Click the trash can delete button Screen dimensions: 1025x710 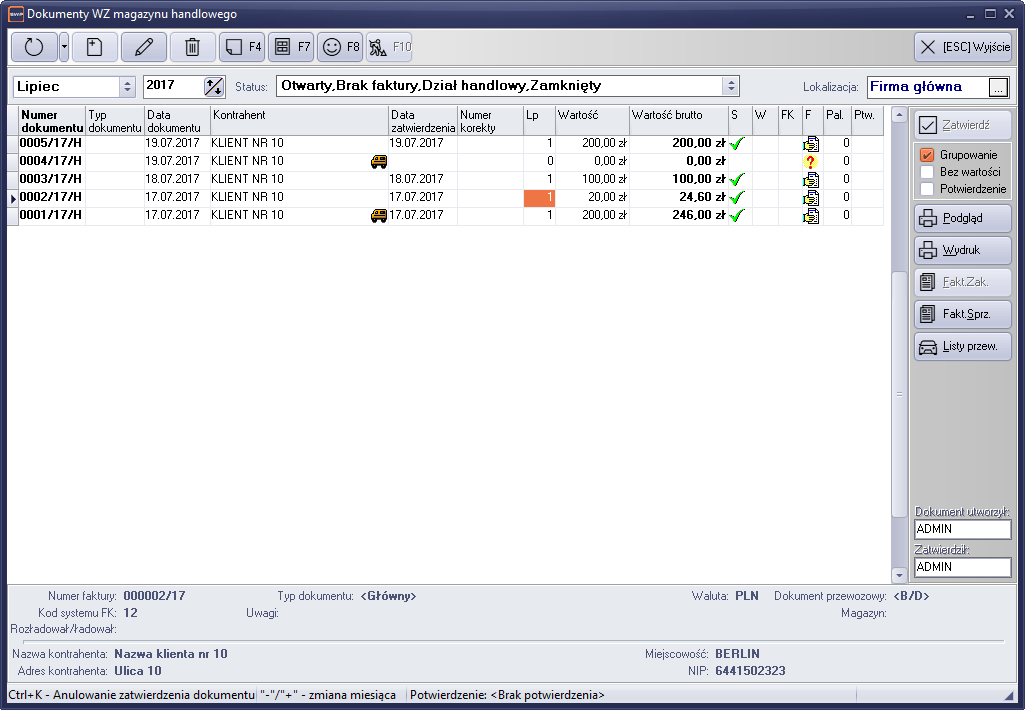click(193, 47)
